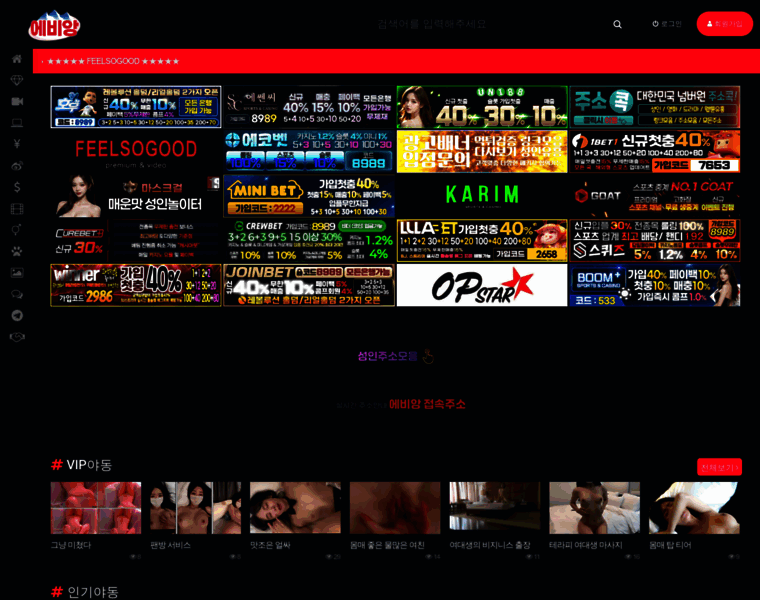Viewport: 760px width, 600px height.
Task: Open the JOINBET banner
Action: pos(309,285)
